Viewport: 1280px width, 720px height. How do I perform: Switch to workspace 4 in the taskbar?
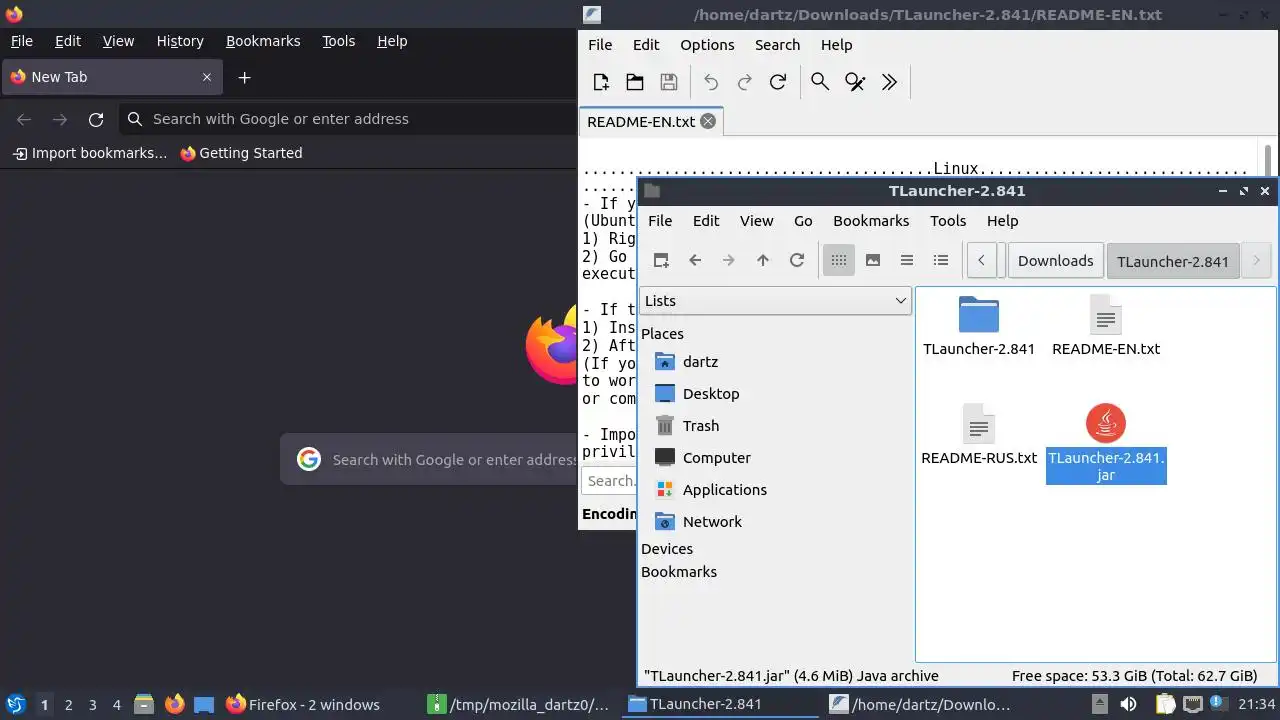pyautogui.click(x=116, y=705)
